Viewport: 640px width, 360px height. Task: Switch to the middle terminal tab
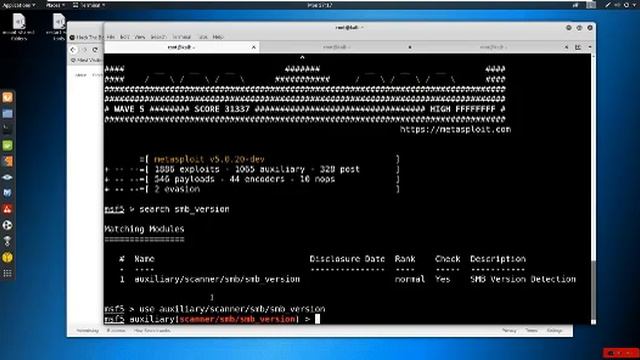[x=336, y=47]
